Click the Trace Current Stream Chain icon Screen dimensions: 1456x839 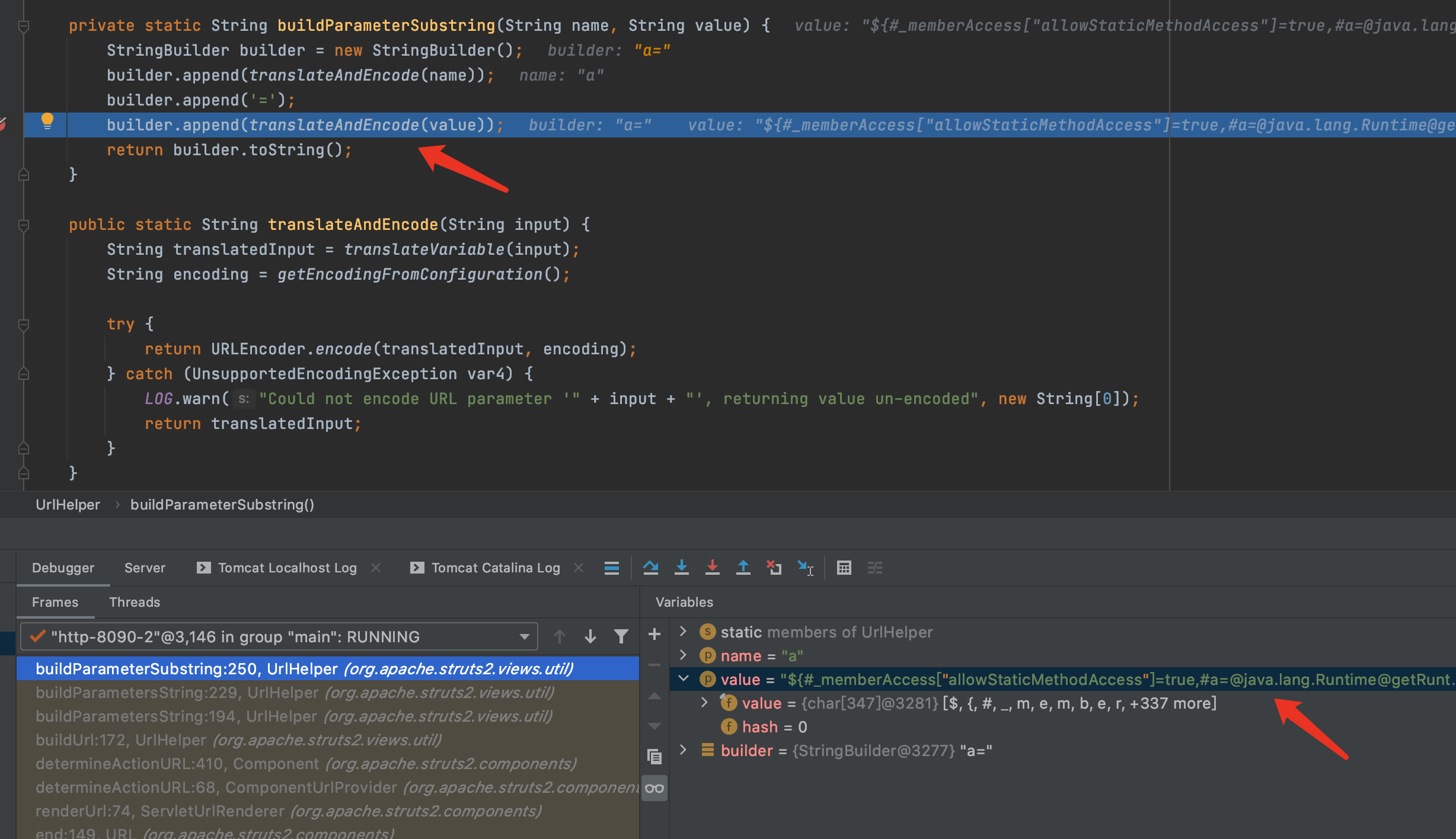click(x=875, y=568)
